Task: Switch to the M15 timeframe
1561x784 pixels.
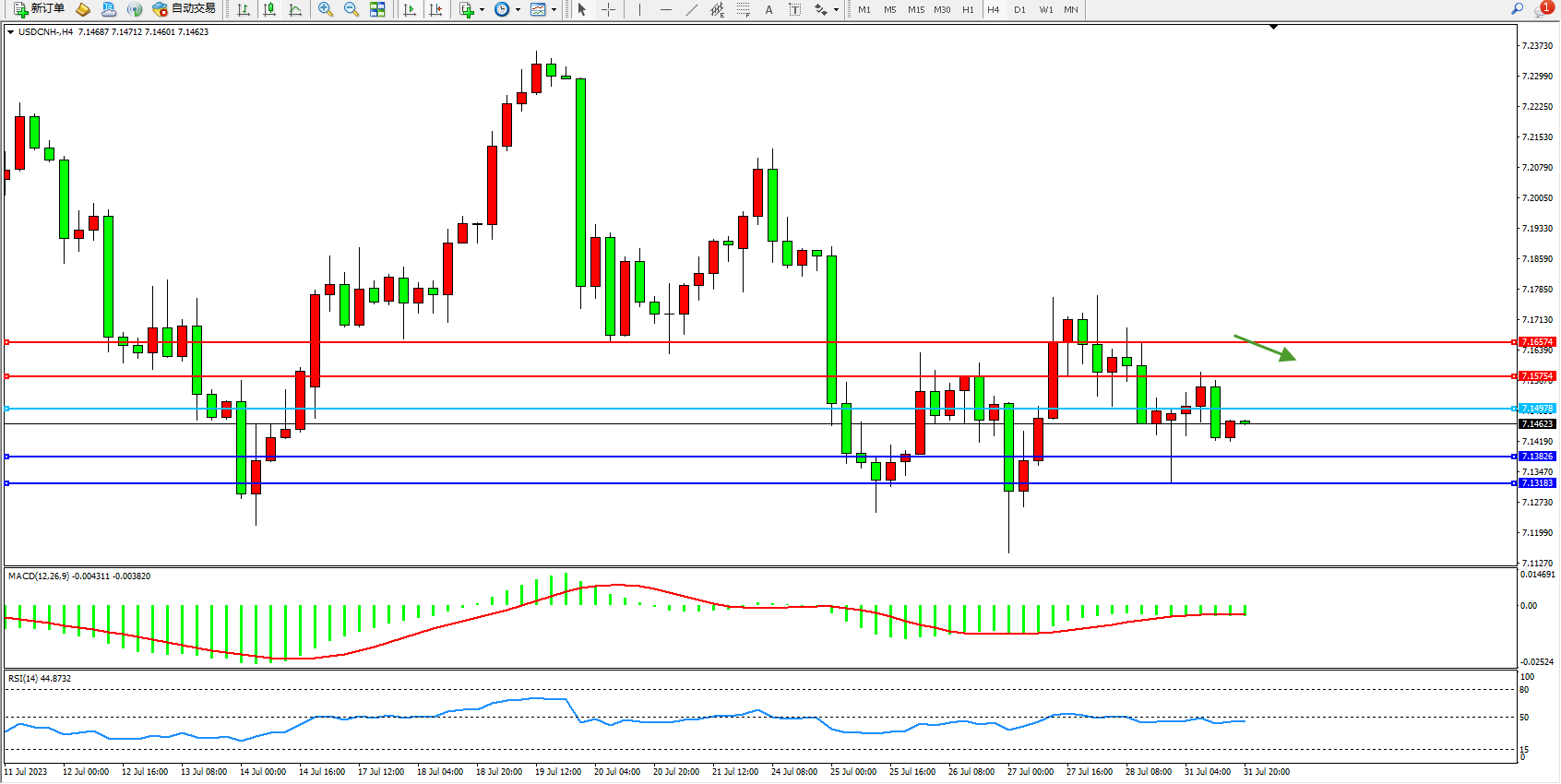Action: (915, 9)
